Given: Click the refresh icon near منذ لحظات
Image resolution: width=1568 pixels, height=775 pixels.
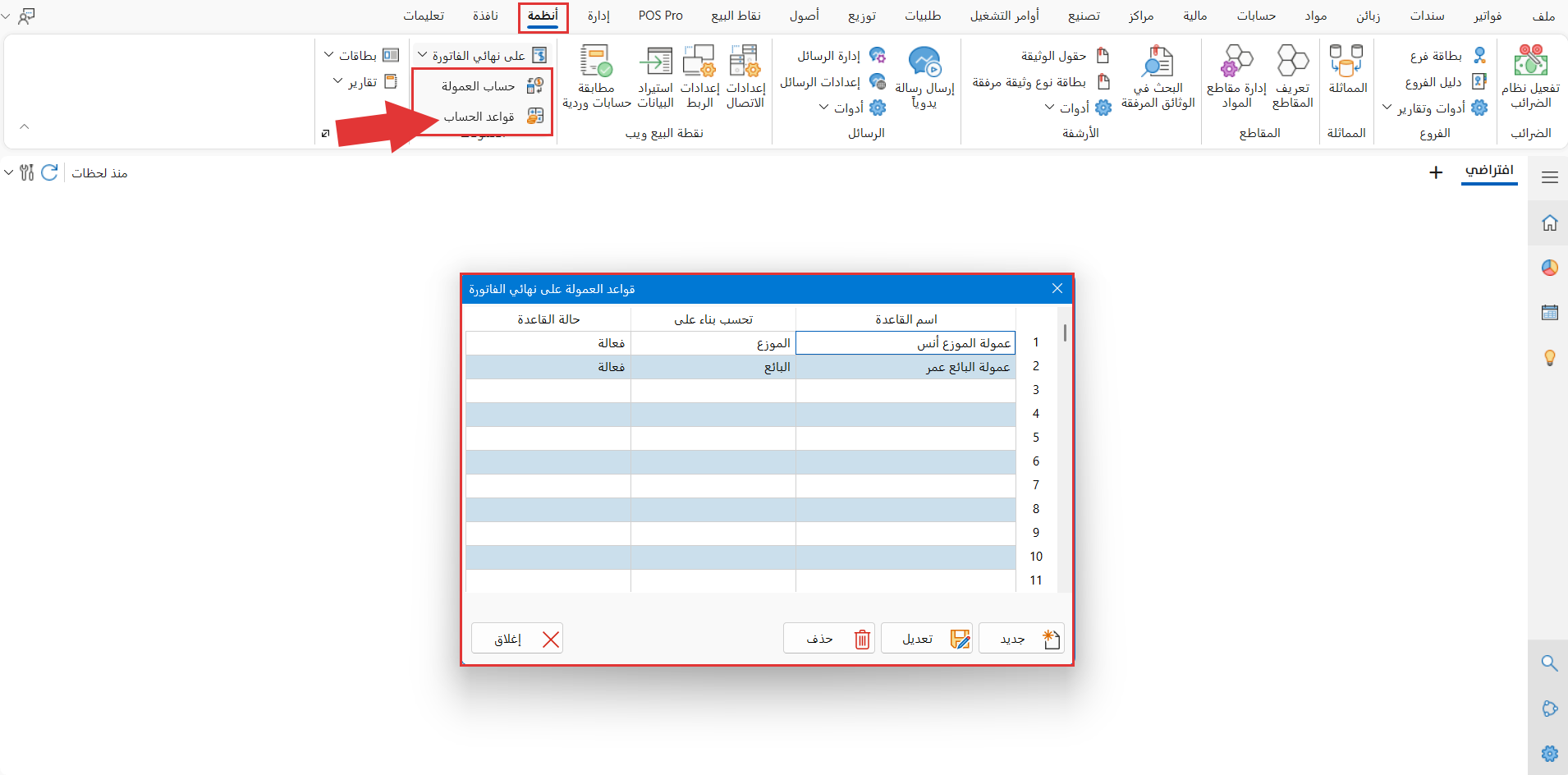Looking at the screenshot, I should click(x=49, y=172).
